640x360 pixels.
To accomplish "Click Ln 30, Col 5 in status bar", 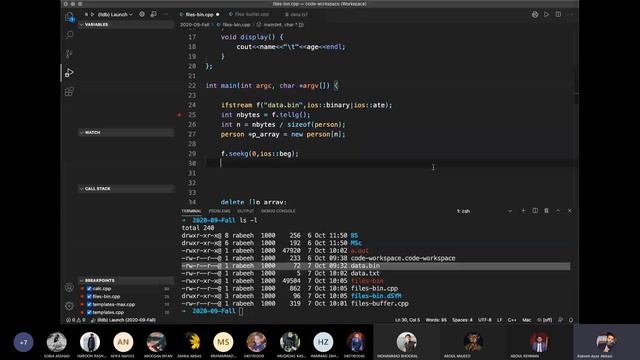I will [x=407, y=320].
